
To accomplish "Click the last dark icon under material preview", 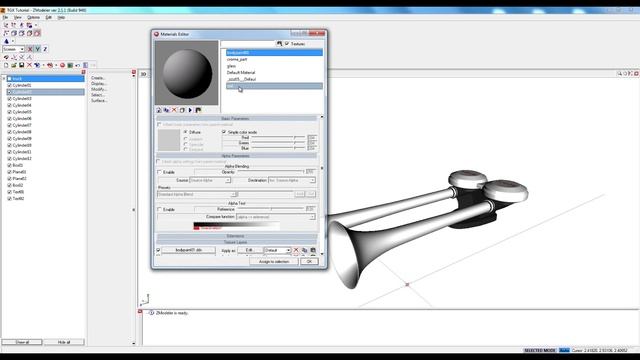I will point(198,110).
